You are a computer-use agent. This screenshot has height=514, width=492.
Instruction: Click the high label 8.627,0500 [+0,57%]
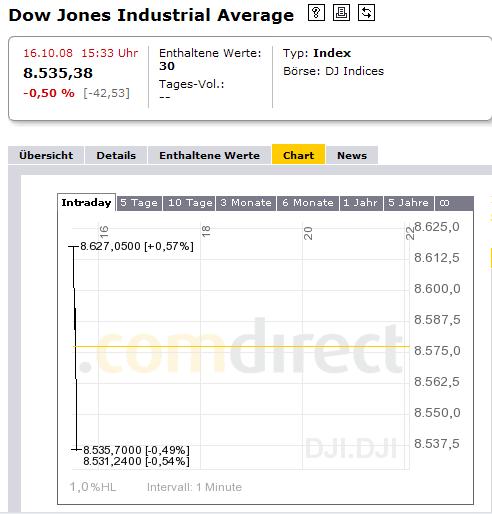(137, 246)
